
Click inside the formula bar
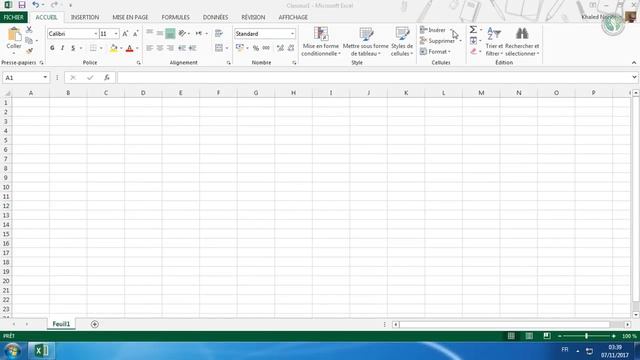374,78
